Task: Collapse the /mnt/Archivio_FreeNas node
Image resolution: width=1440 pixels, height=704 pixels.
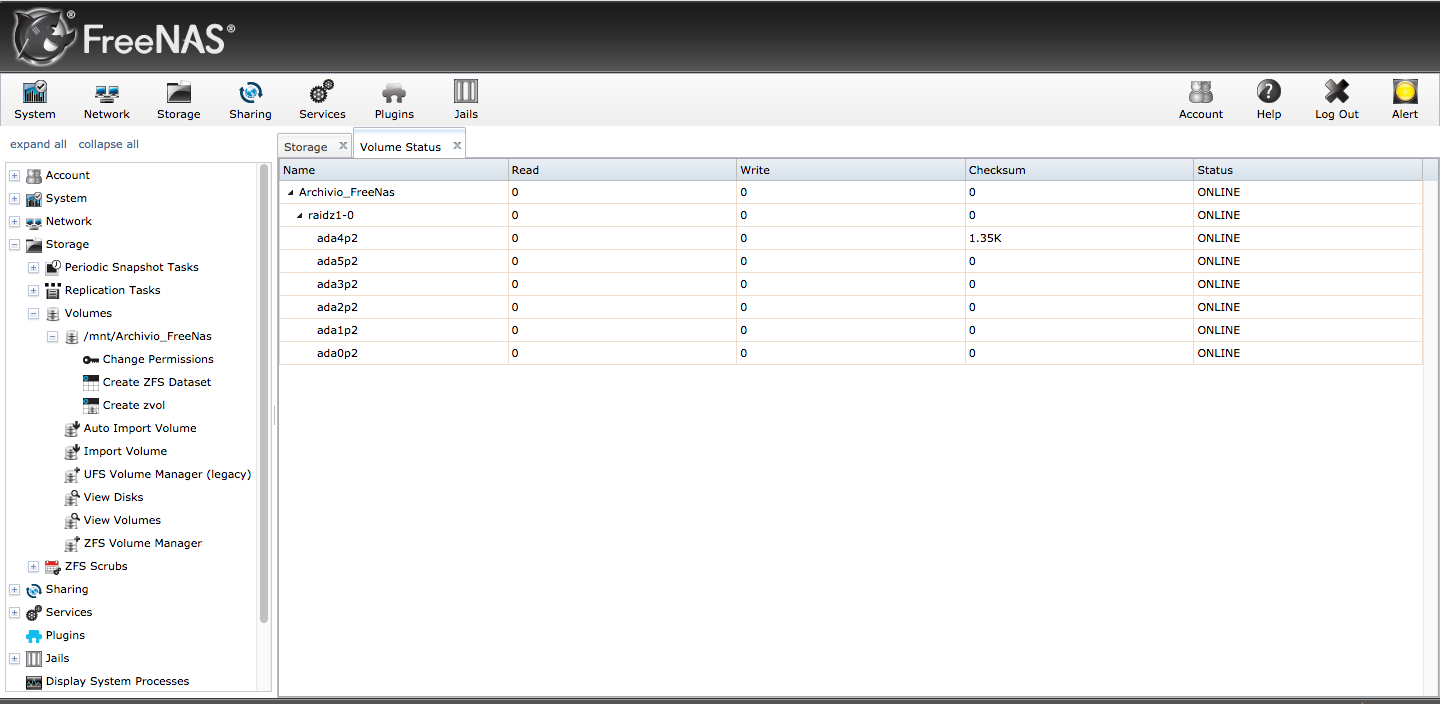Action: [x=52, y=336]
